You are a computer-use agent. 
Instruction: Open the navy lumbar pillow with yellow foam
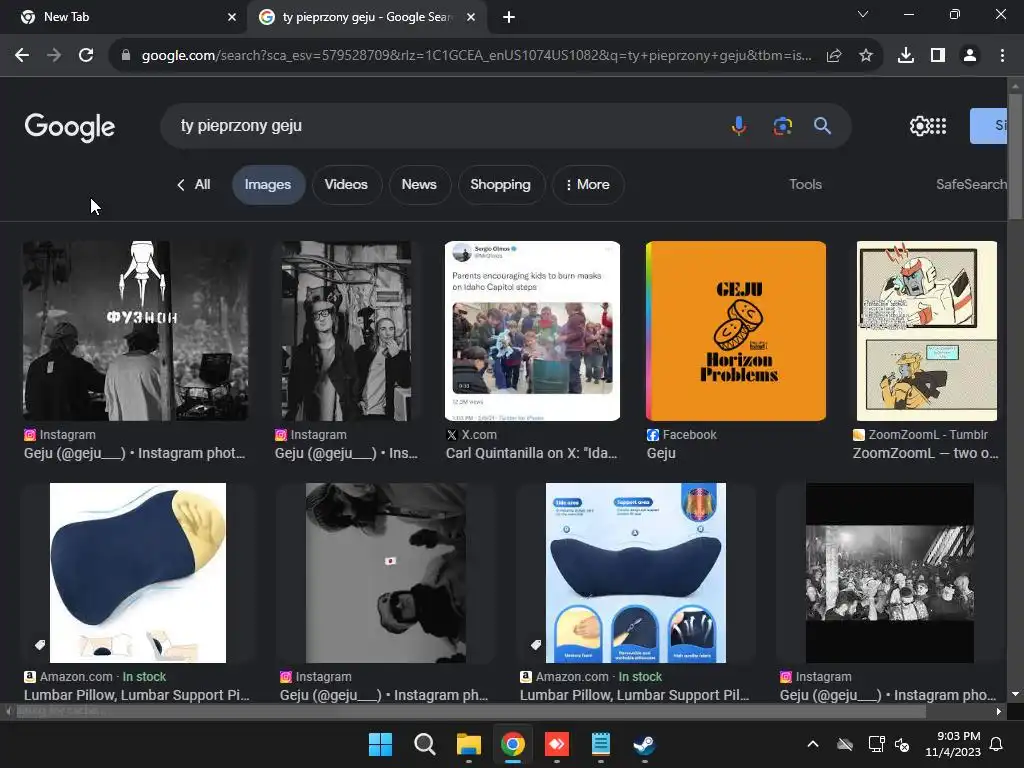[138, 573]
